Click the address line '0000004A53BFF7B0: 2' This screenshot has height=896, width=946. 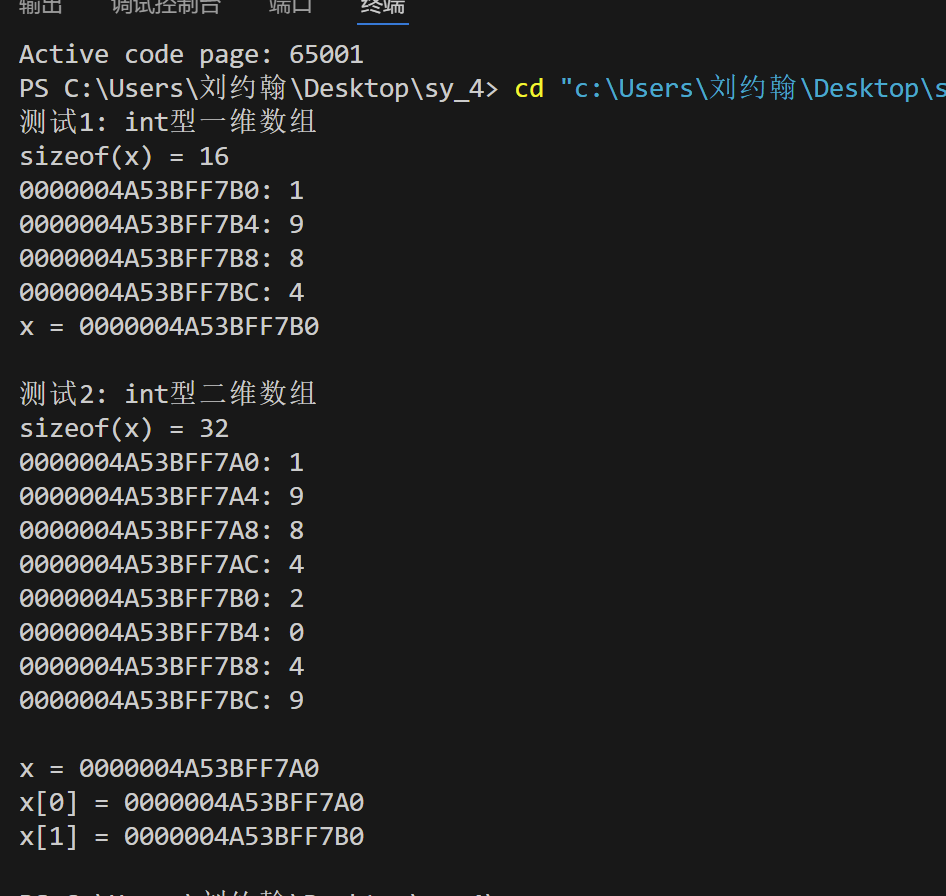click(x=162, y=599)
